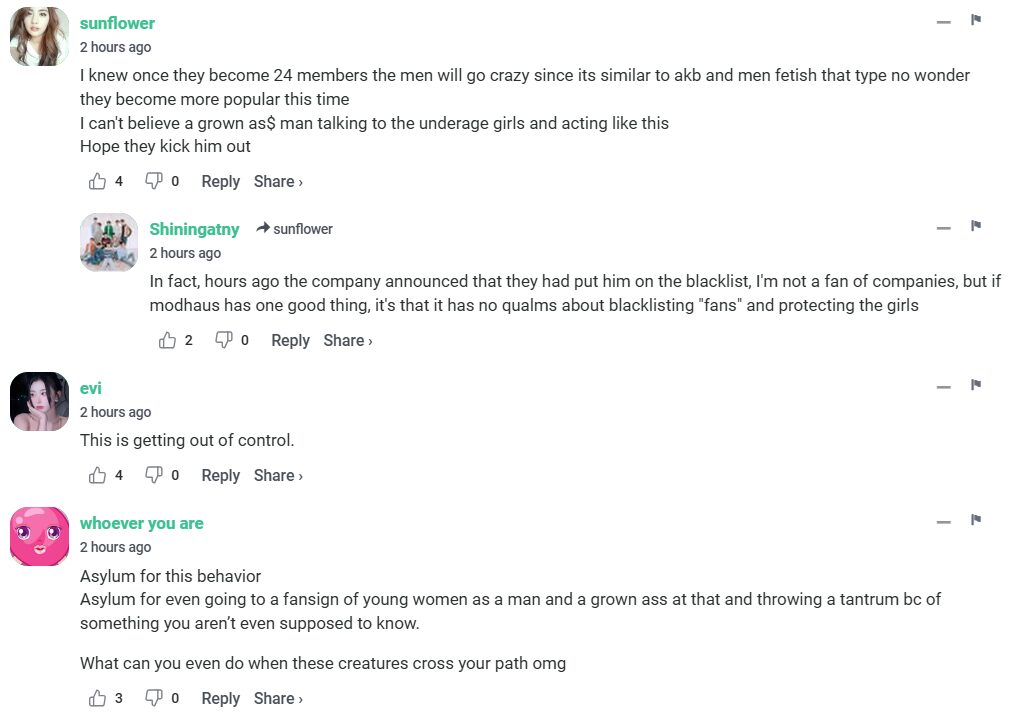Downvote the reply by Shiningatny
The image size is (1017, 720).
pyautogui.click(x=224, y=340)
